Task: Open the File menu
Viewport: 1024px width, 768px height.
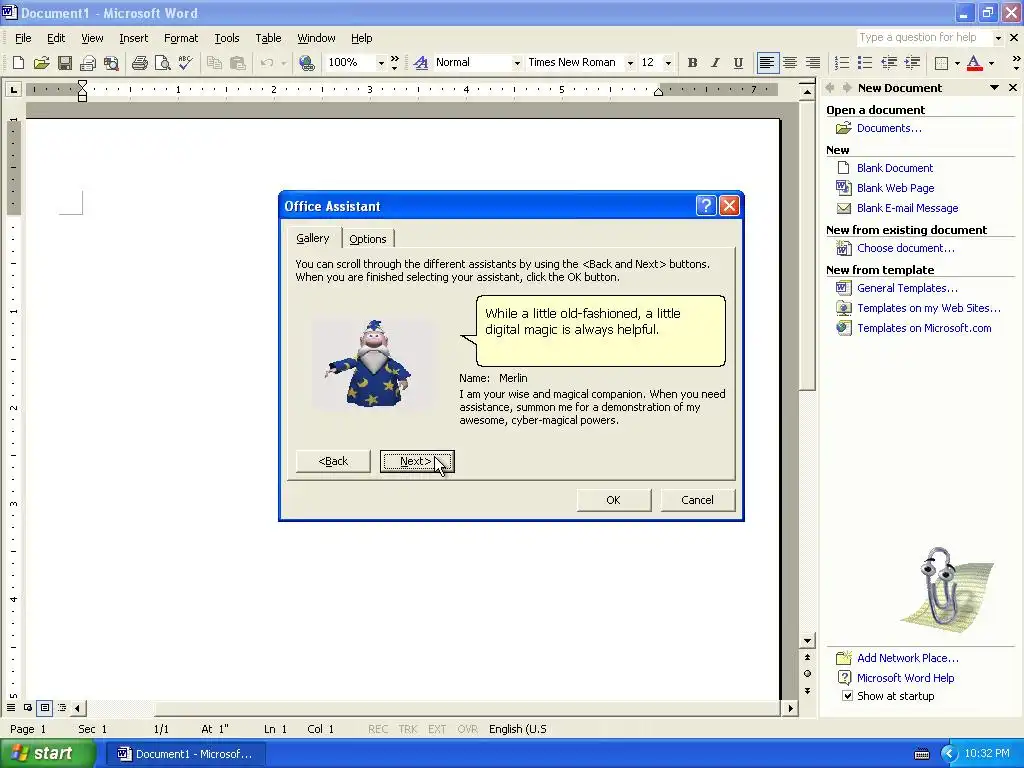Action: coord(23,38)
